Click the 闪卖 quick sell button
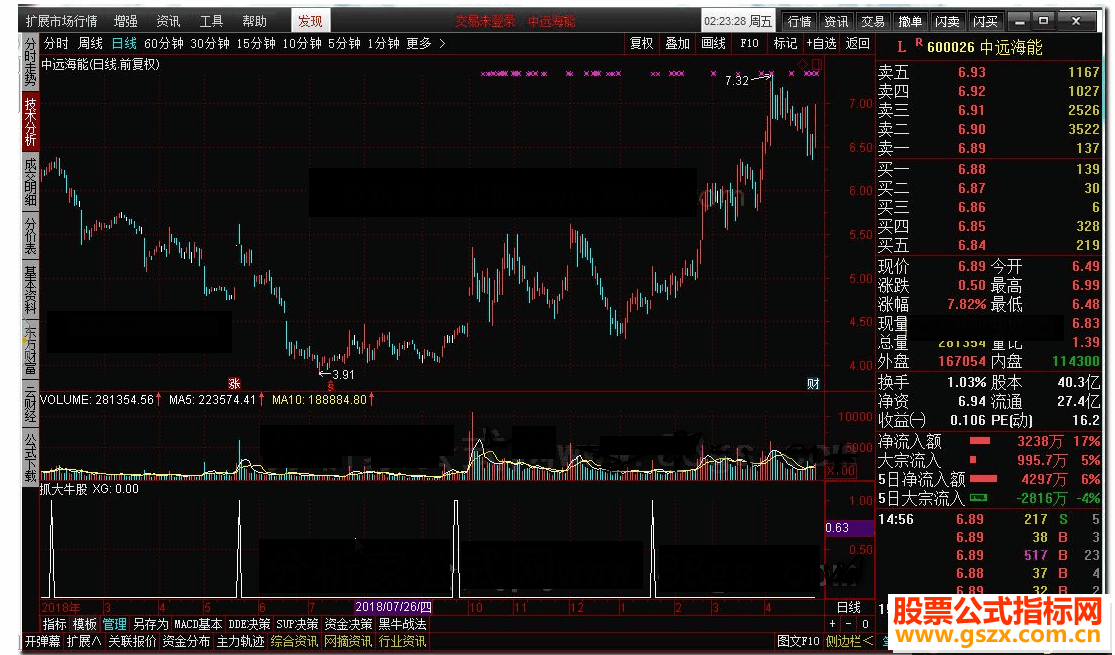This screenshot has width=1115, height=655. coord(947,21)
